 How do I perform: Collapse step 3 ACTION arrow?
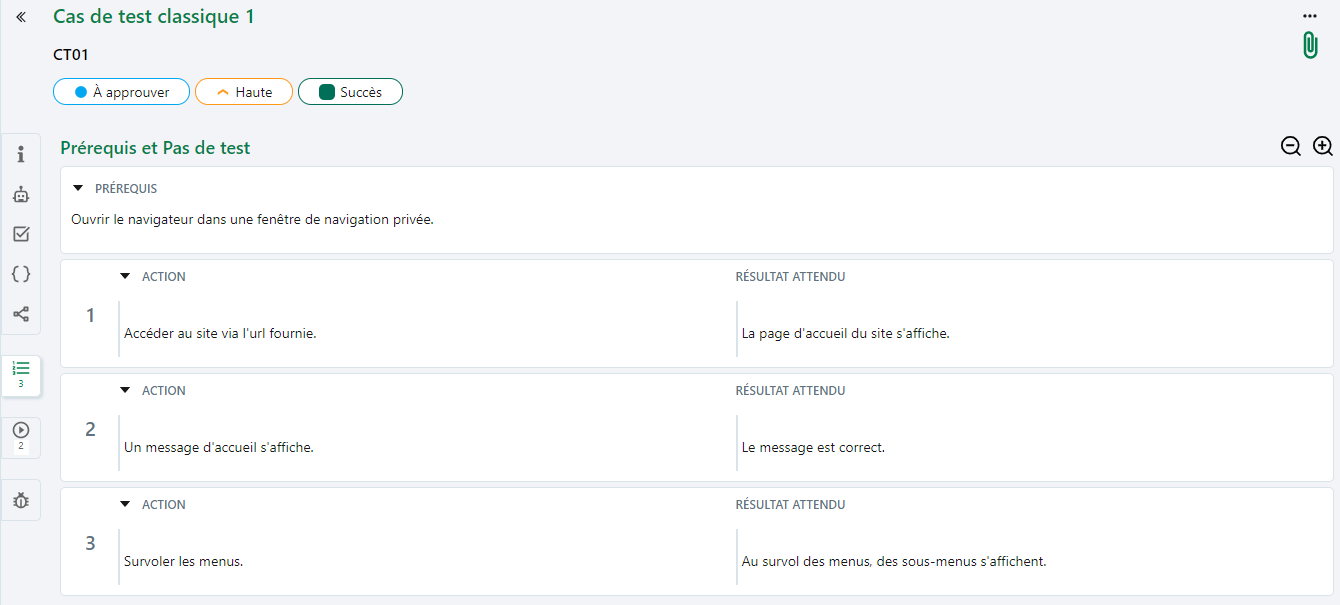(125, 504)
